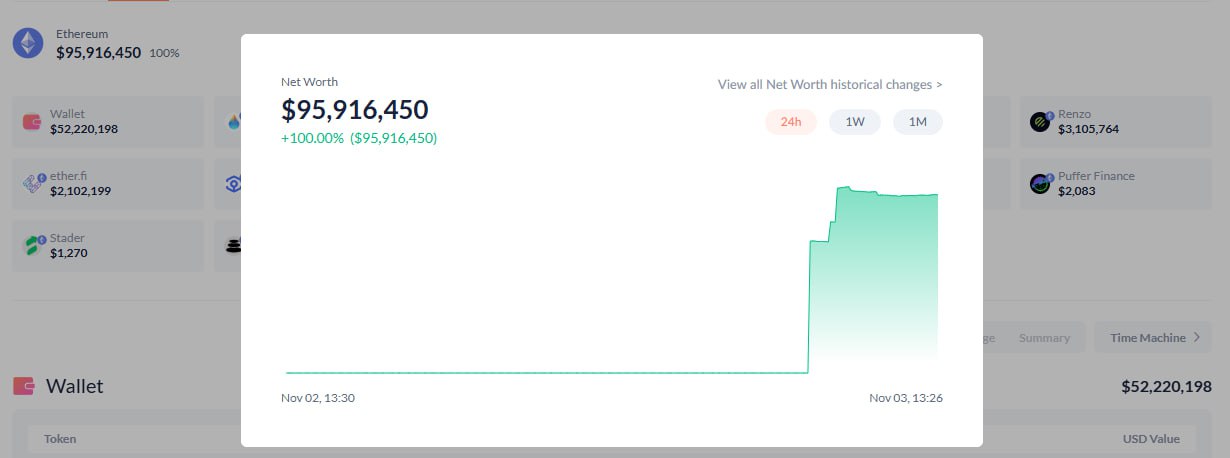The width and height of the screenshot is (1230, 458).
Task: Switch to the Summary tab
Action: click(1044, 338)
